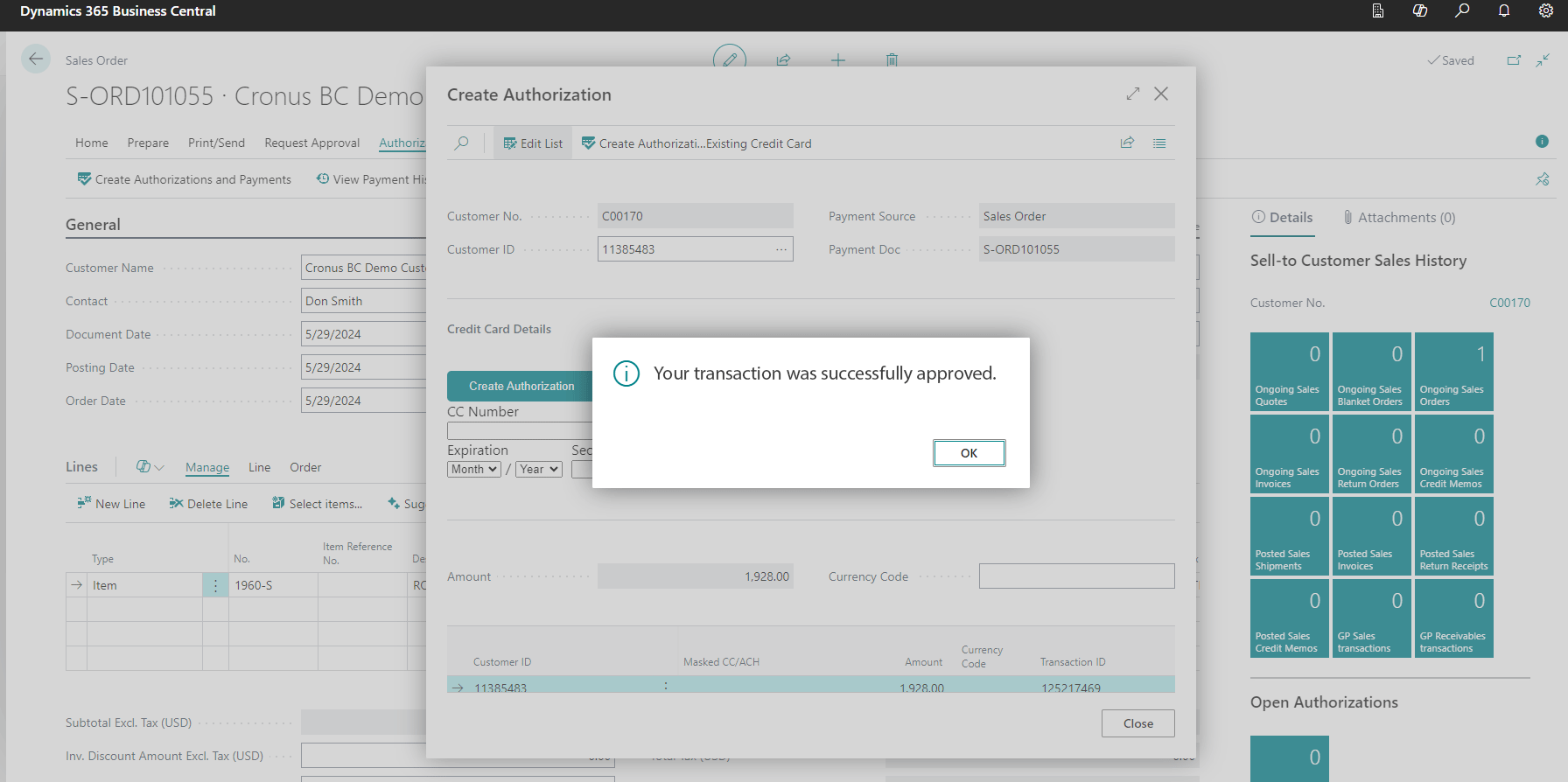The image size is (1568, 782).
Task: Open the Posted Sales Credit Memos tile
Action: (1289, 618)
